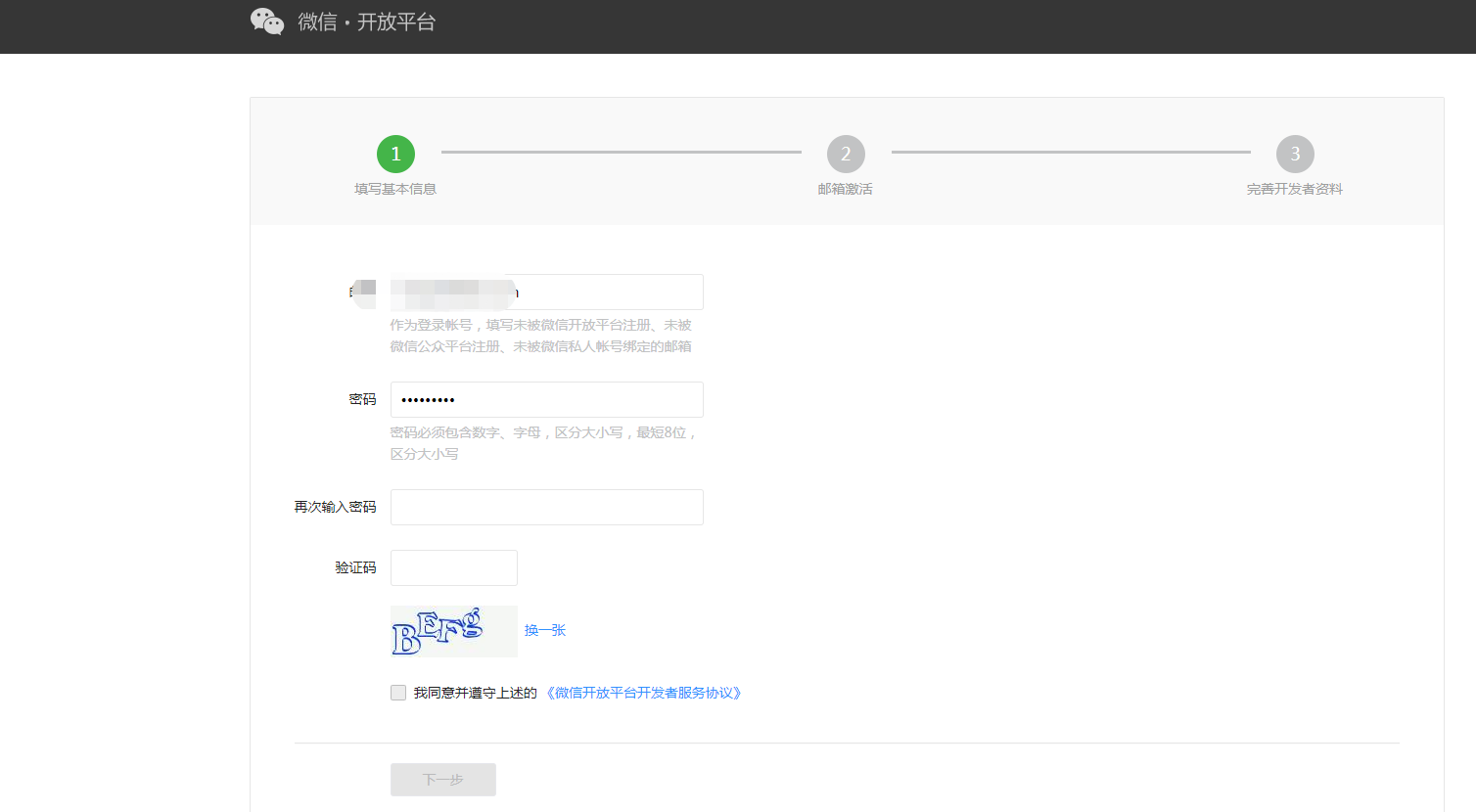This screenshot has height=812, width=1476.
Task: Select step 1 green circle
Action: click(395, 154)
